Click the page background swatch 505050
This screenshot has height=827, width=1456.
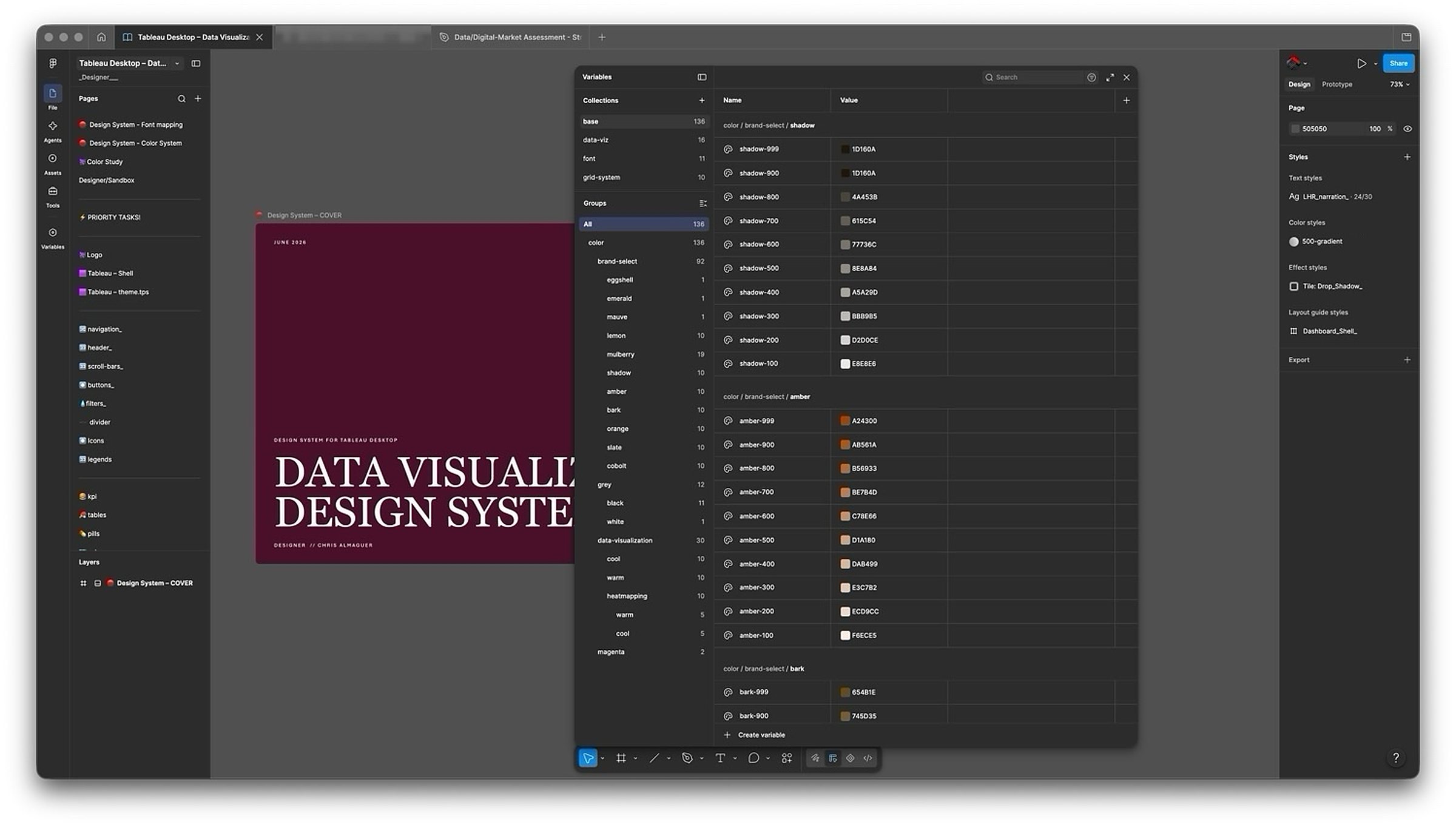click(1295, 129)
